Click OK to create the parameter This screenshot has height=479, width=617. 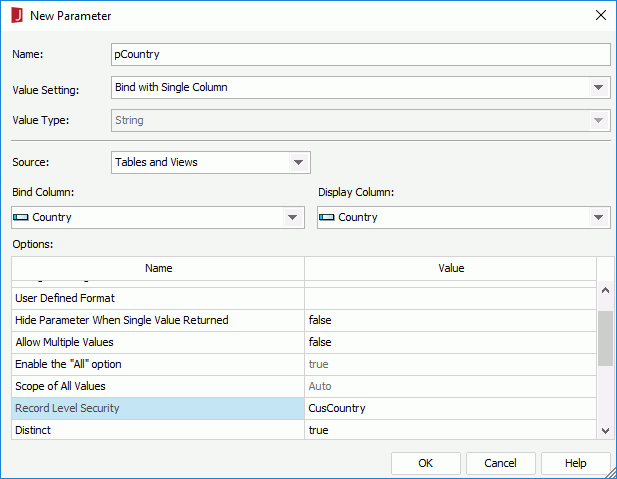[x=425, y=463]
